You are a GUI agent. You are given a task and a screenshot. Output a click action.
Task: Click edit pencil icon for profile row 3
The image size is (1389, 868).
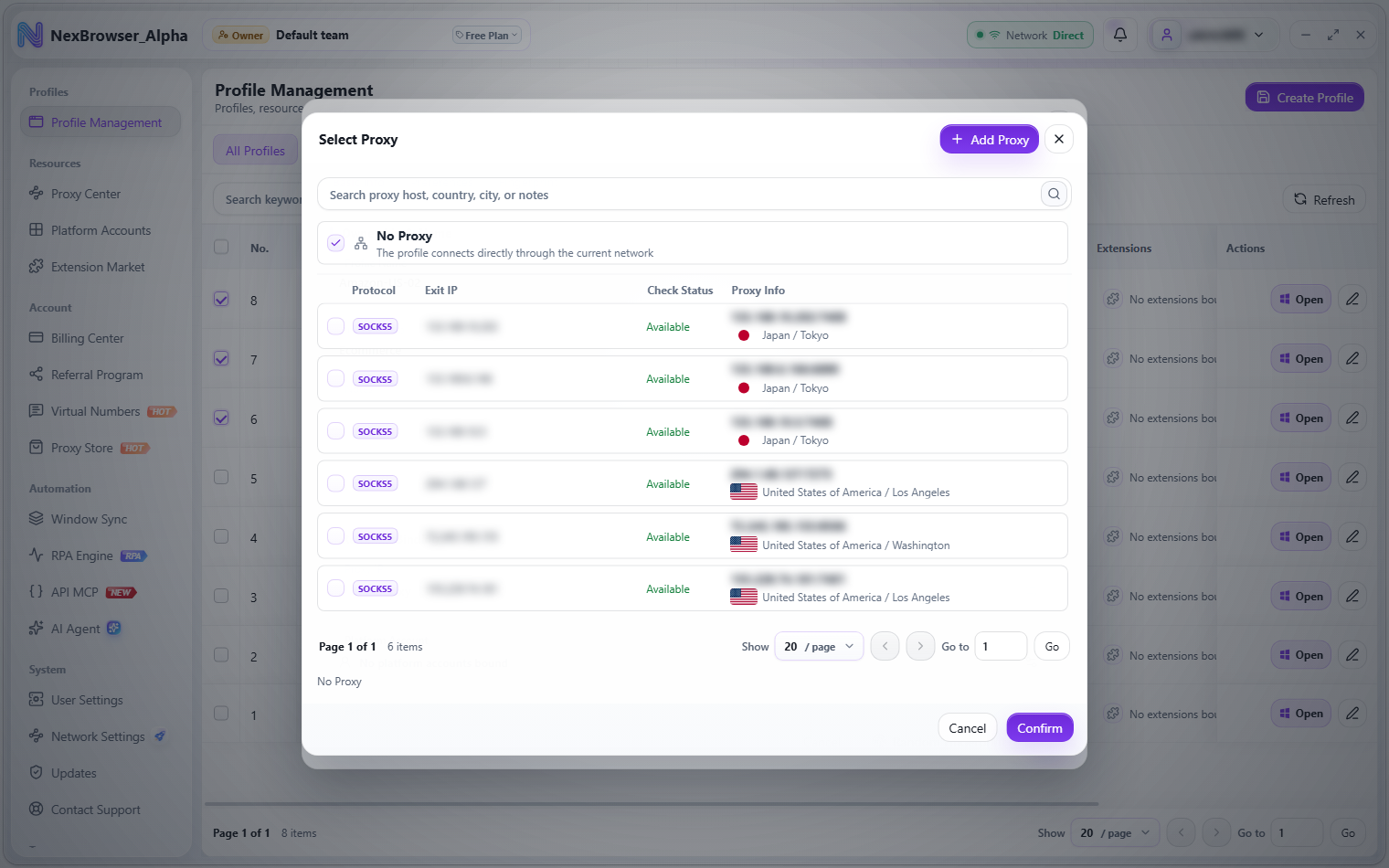(x=1352, y=596)
